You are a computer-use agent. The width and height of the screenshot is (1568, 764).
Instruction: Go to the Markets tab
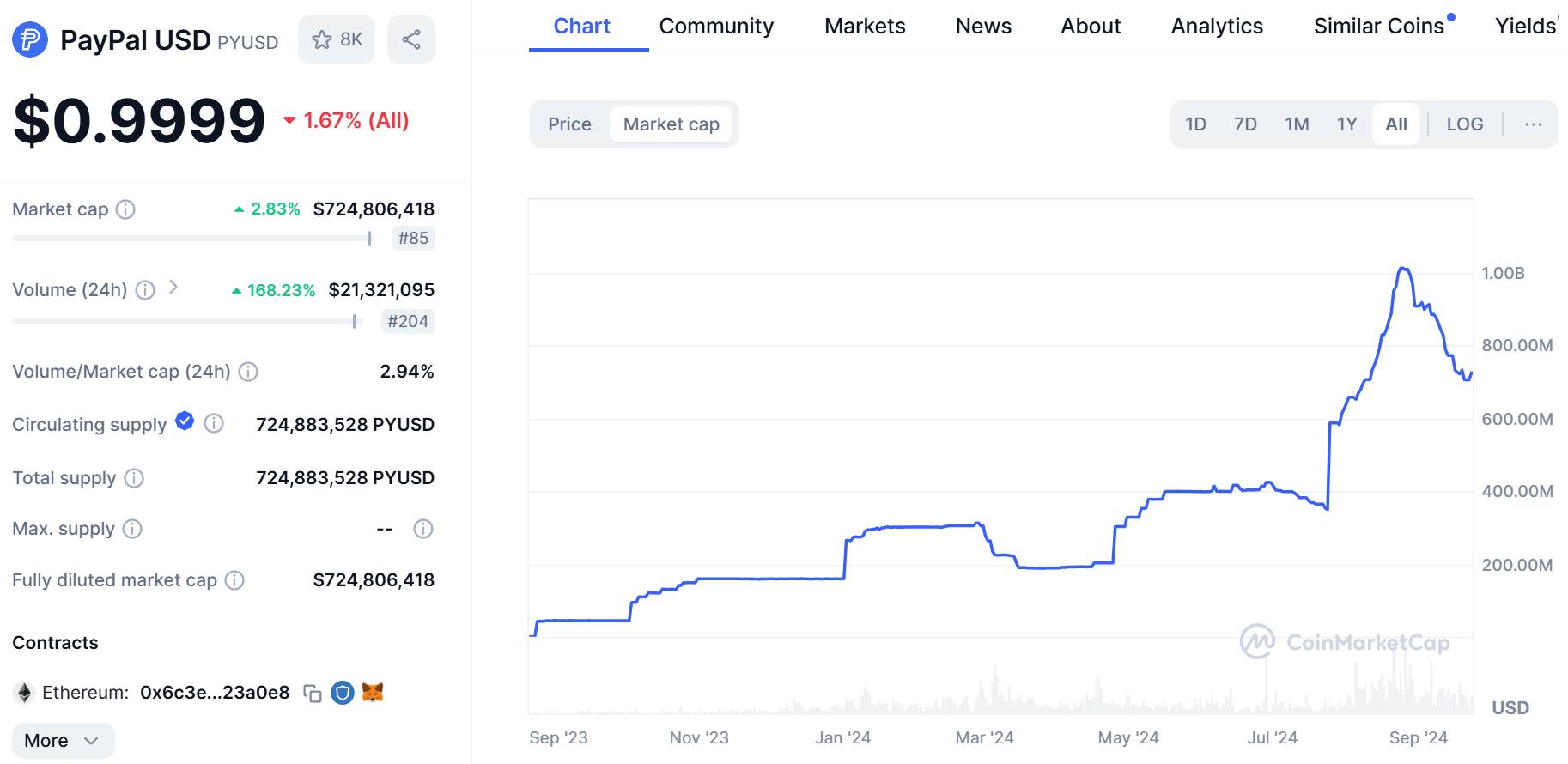(x=865, y=27)
